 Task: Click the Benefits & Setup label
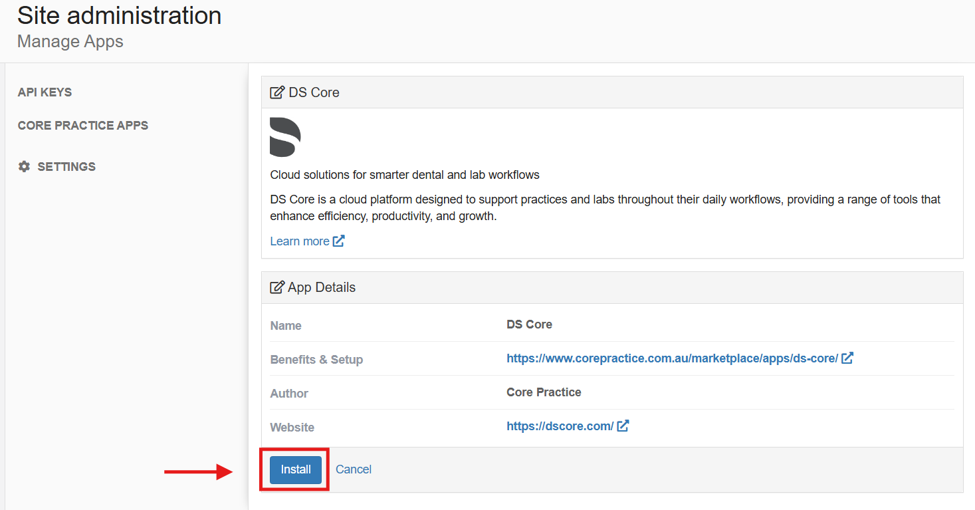[317, 359]
